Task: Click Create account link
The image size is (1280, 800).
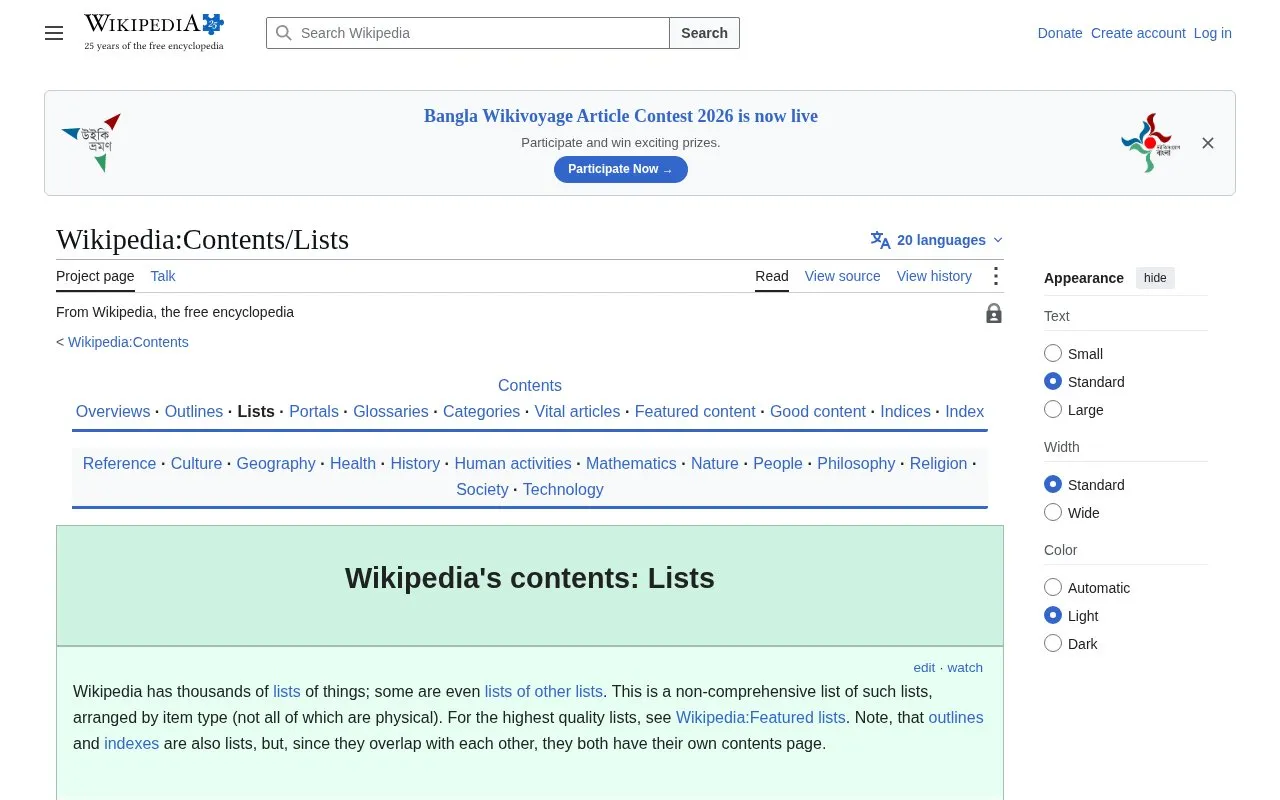Action: [x=1138, y=33]
